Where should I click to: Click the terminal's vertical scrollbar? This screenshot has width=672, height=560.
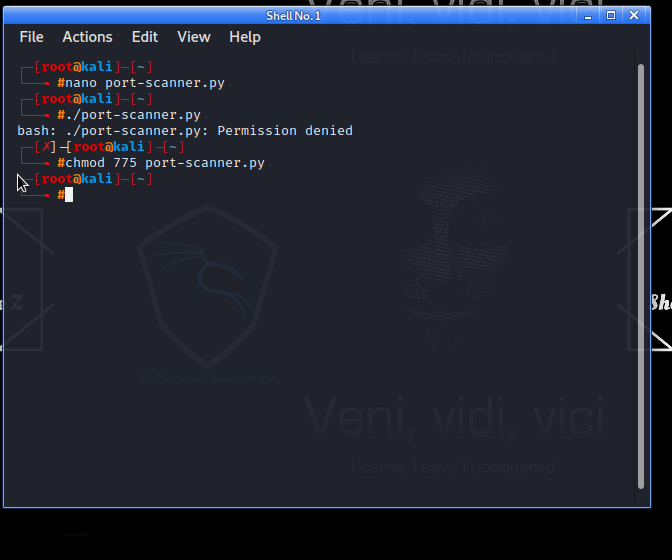[x=642, y=270]
